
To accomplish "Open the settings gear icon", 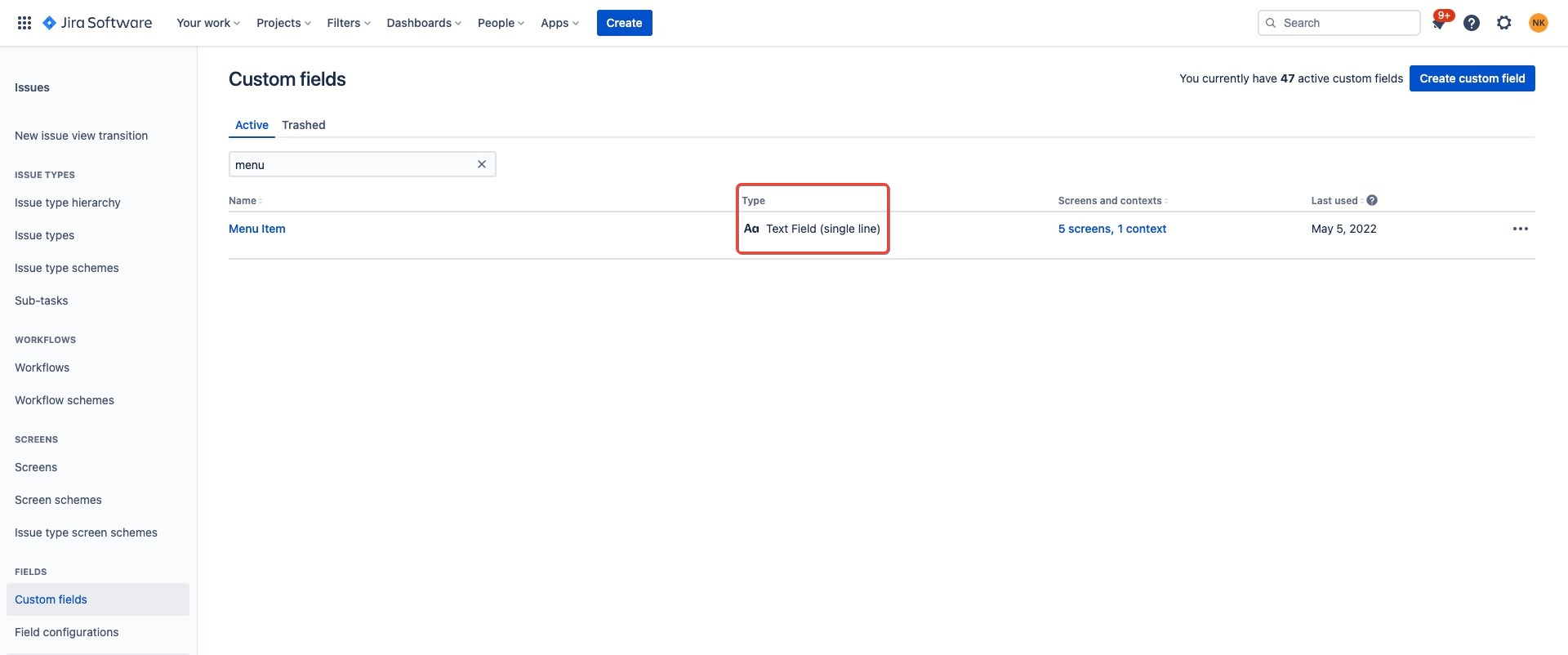I will [x=1504, y=23].
